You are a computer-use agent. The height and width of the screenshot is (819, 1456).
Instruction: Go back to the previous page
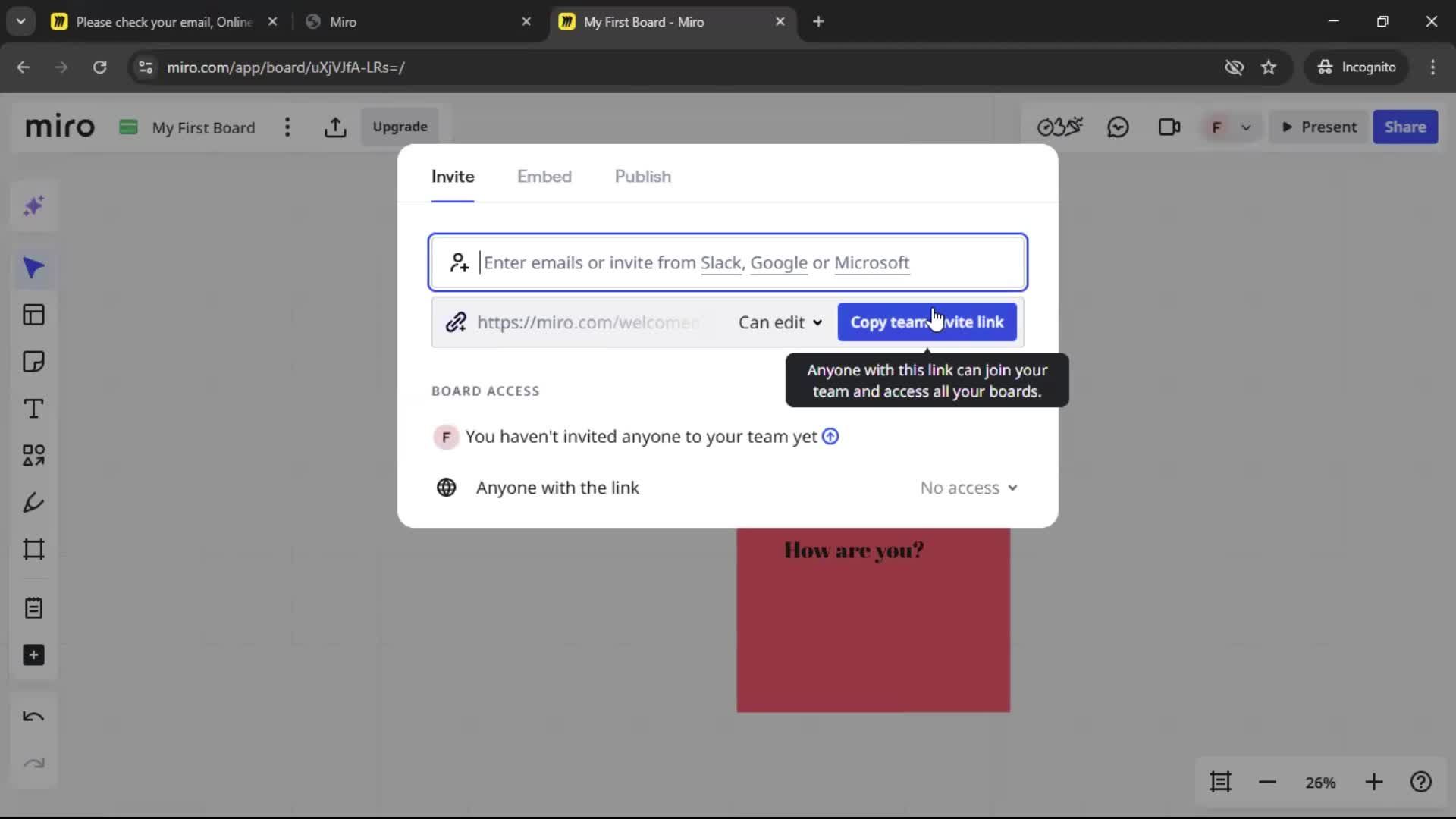click(x=24, y=67)
